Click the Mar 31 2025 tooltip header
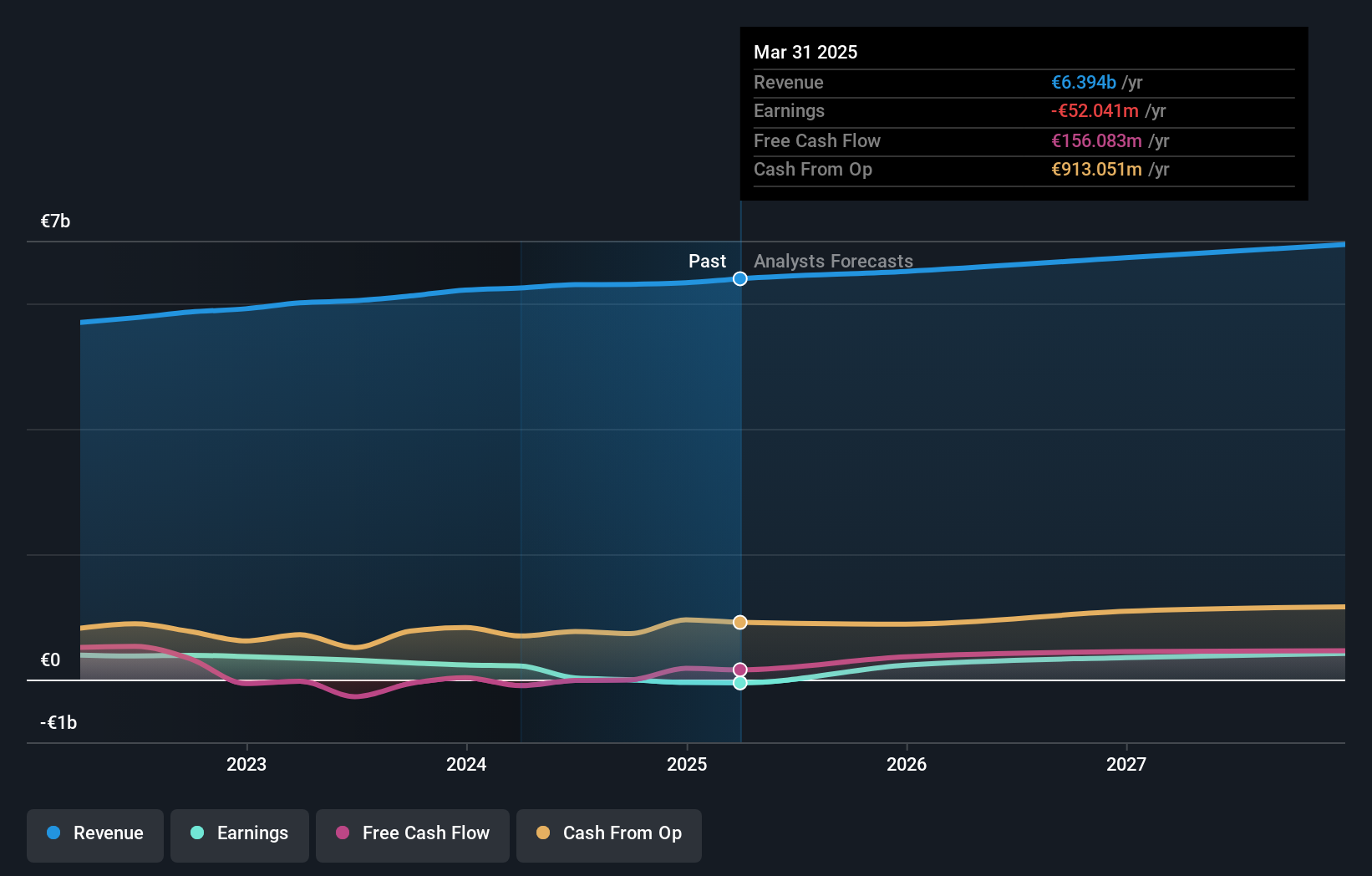This screenshot has width=1372, height=876. 805,52
